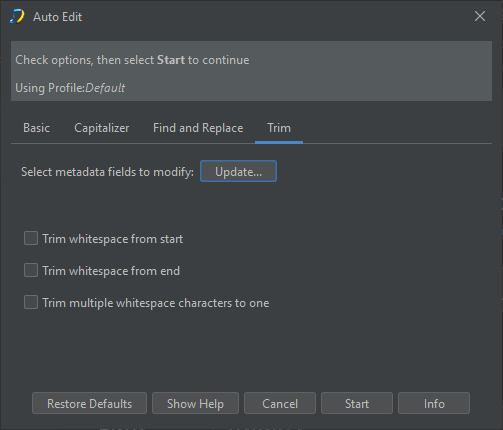Tick the Trim whitespace from end checkbox
The width and height of the screenshot is (503, 430).
tap(31, 270)
